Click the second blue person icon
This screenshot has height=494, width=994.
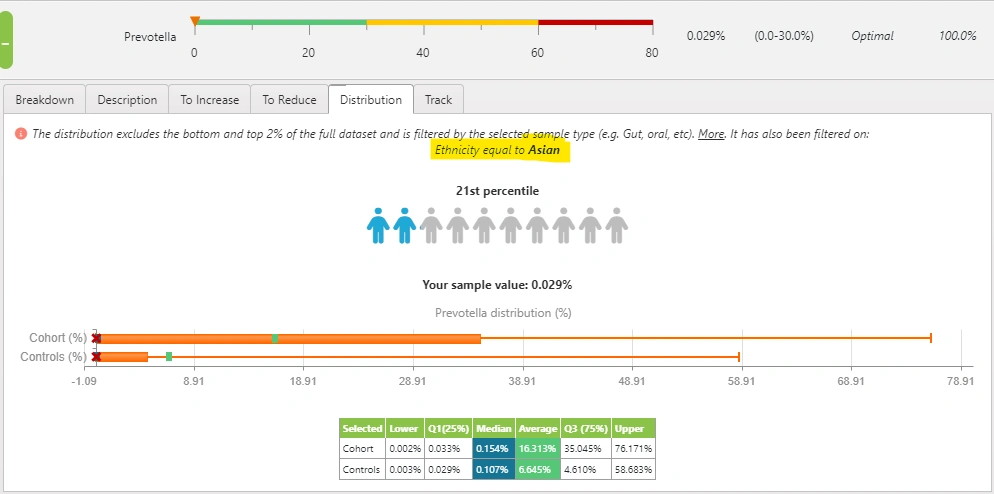coord(404,225)
